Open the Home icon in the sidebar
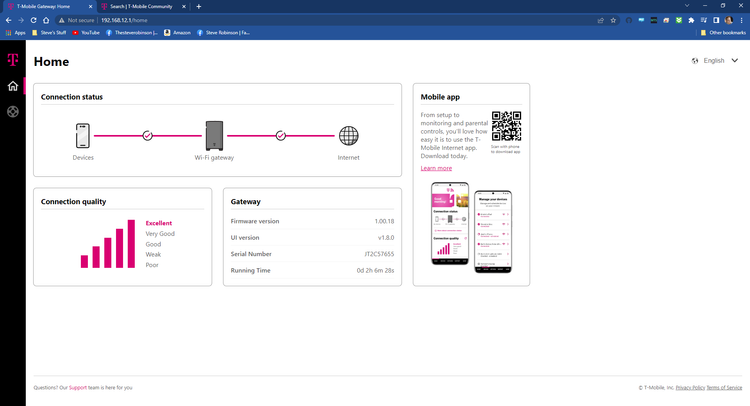The image size is (750, 406). [x=13, y=86]
